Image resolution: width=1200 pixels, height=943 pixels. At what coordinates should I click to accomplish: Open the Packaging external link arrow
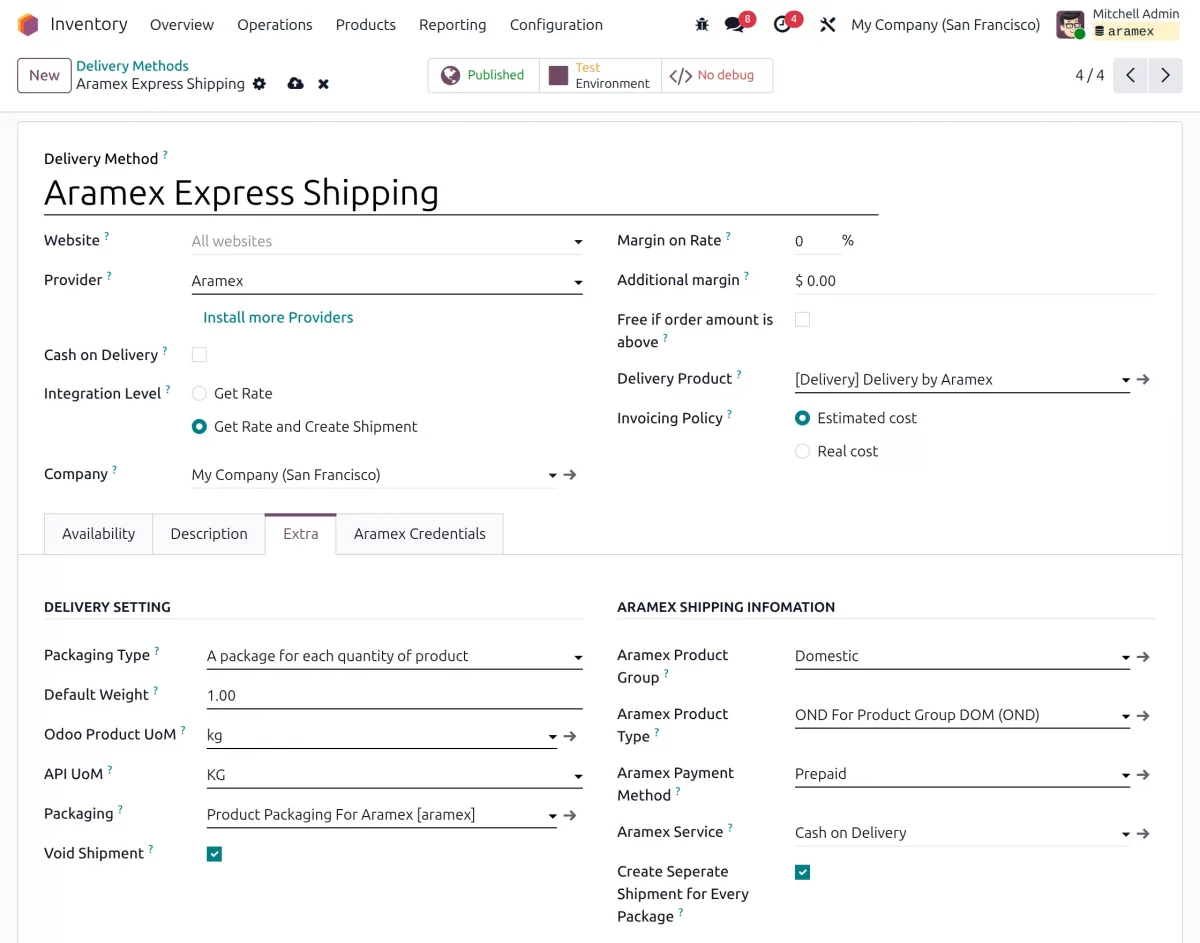tap(570, 816)
